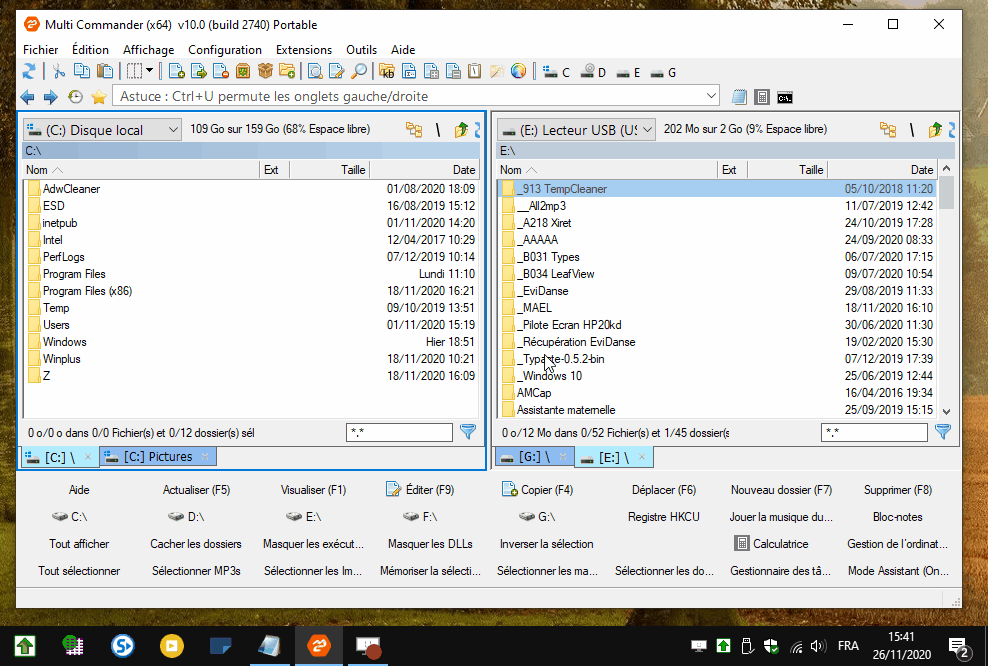Click the view file magnifier icon
Image resolution: width=988 pixels, height=666 pixels.
(315, 72)
